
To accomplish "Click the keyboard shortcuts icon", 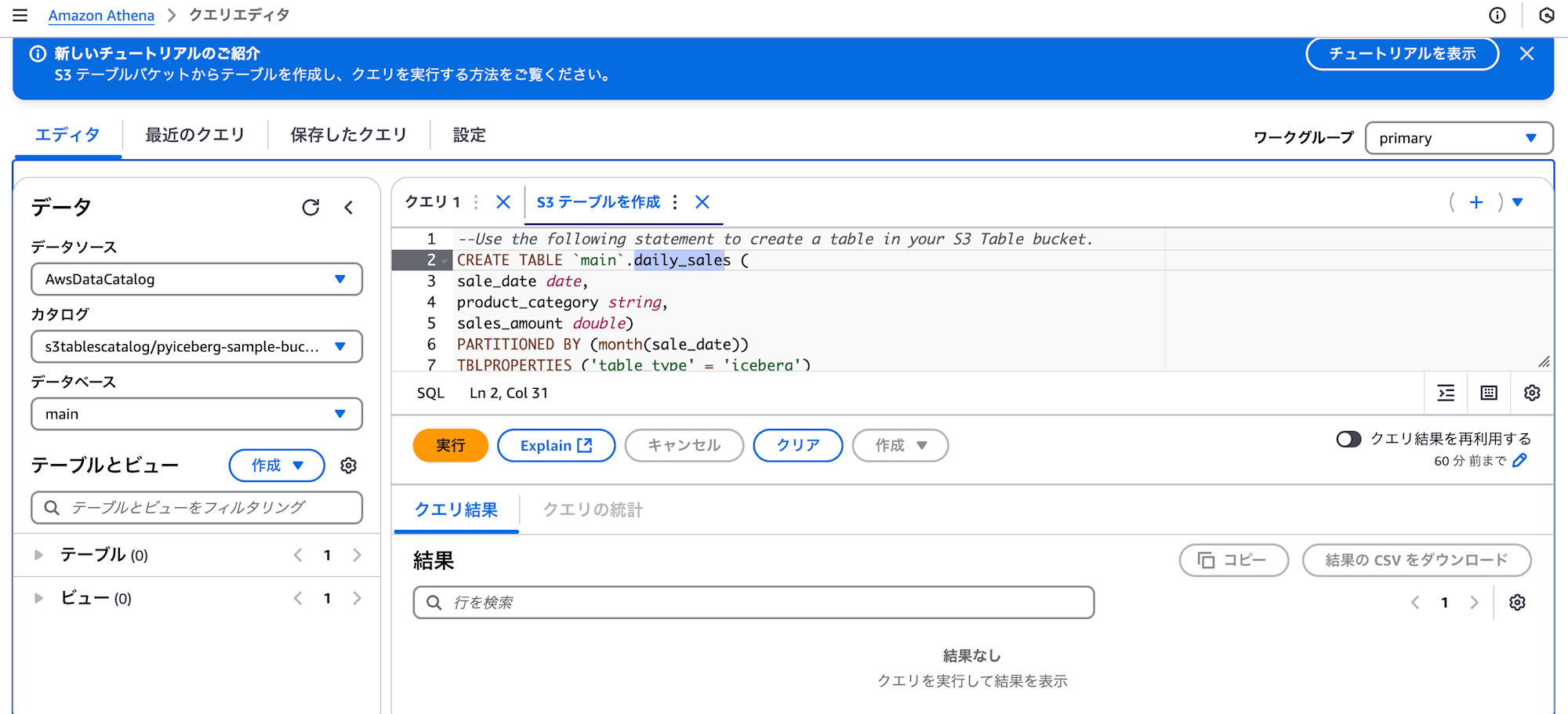I will pyautogui.click(x=1489, y=393).
